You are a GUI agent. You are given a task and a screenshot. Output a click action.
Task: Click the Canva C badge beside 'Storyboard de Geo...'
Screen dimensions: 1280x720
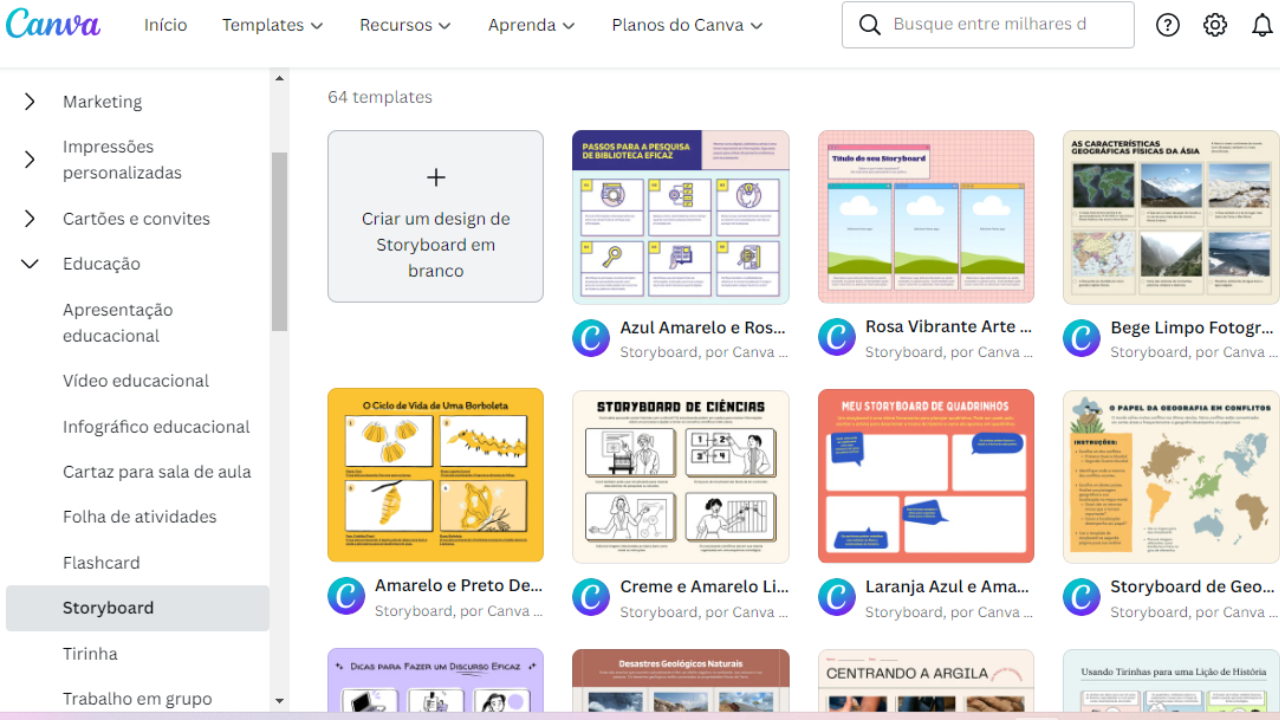1081,598
